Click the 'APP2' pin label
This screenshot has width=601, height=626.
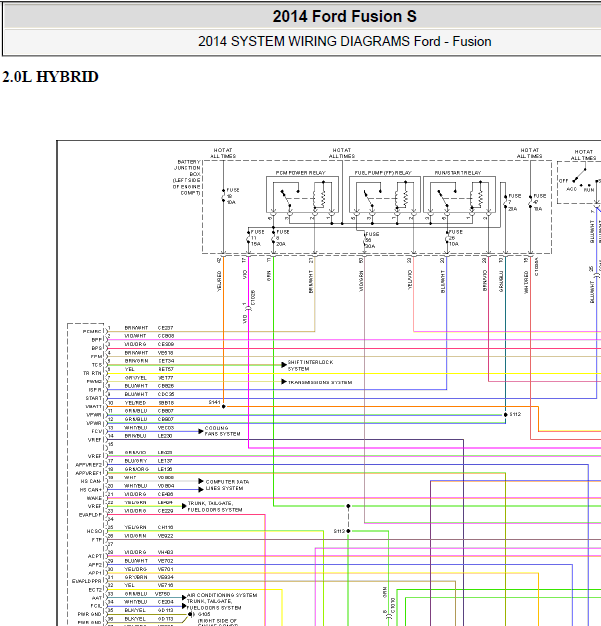95,565
